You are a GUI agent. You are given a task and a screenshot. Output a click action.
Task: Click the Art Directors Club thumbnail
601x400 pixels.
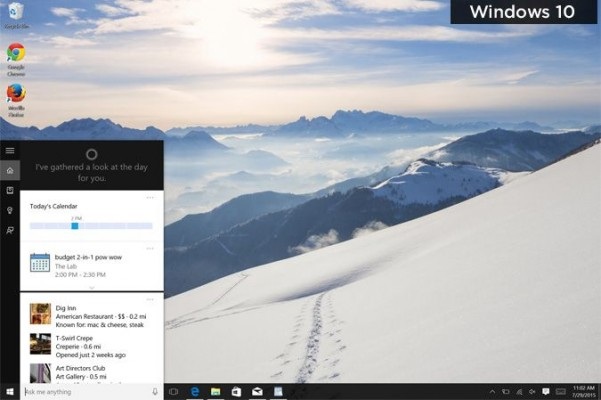coord(40,373)
